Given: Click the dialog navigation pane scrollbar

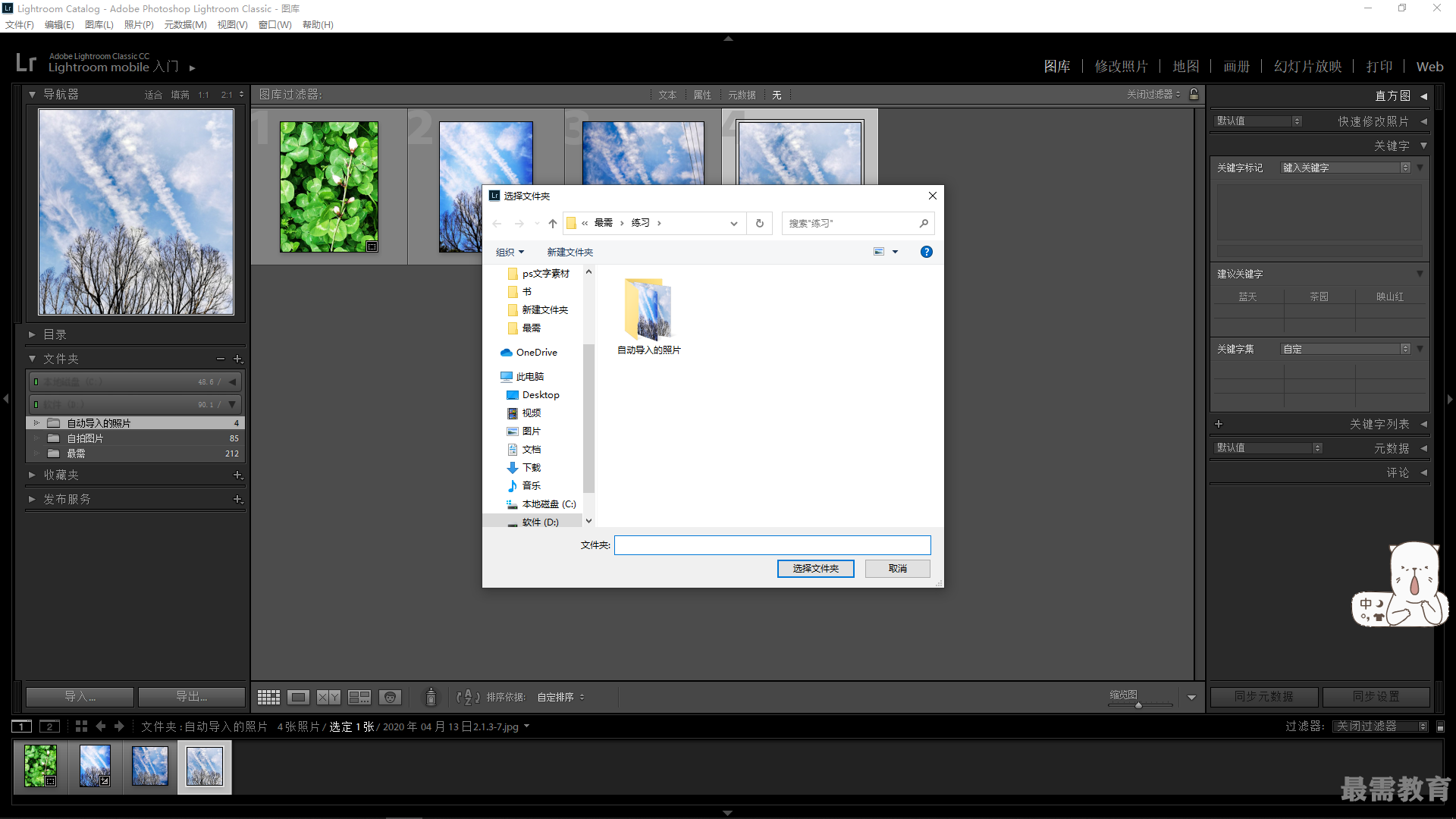Looking at the screenshot, I should point(588,417).
